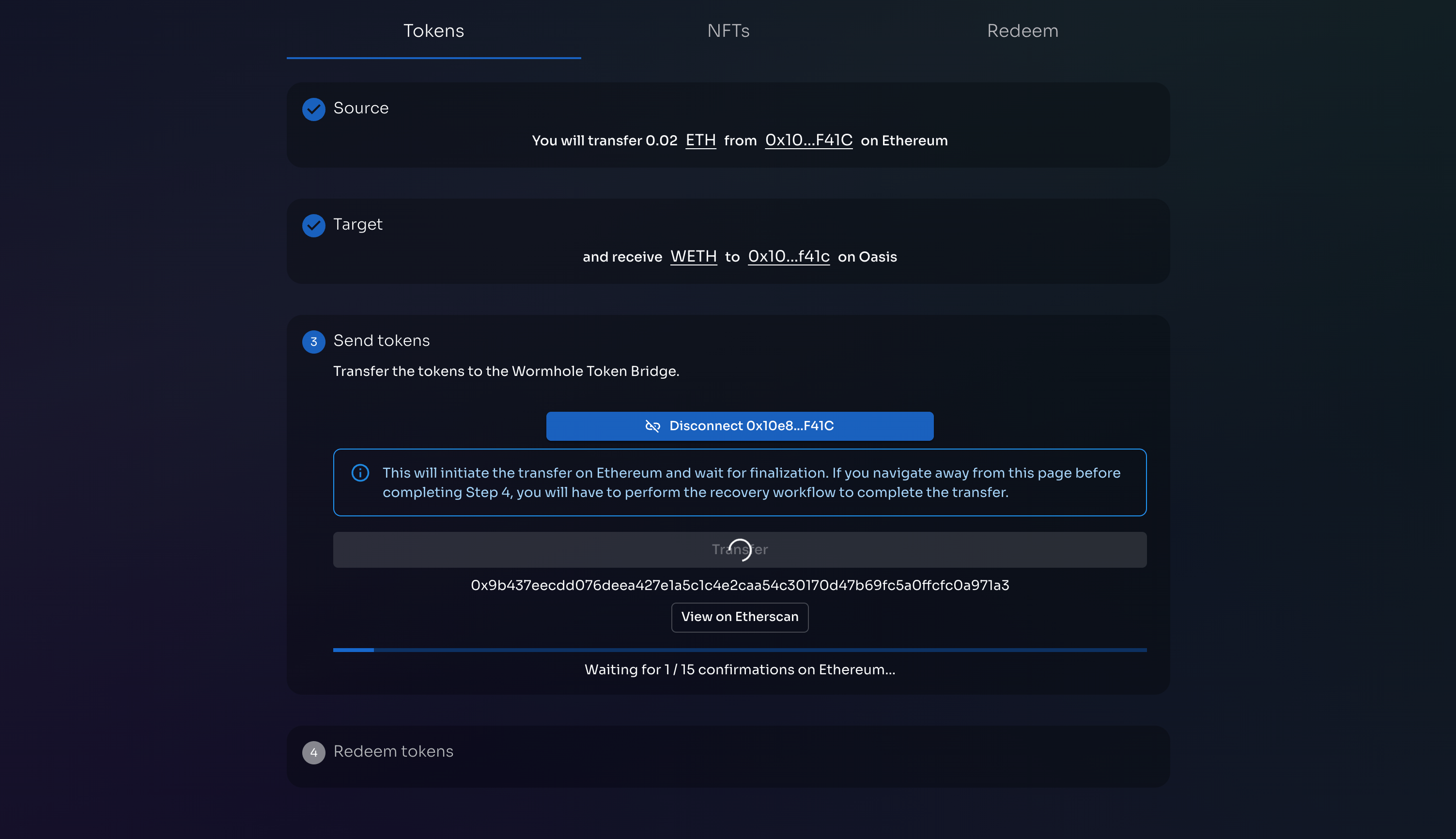Expand the Redeem tokens step
Screen dimensions: 1456x839
(393, 751)
